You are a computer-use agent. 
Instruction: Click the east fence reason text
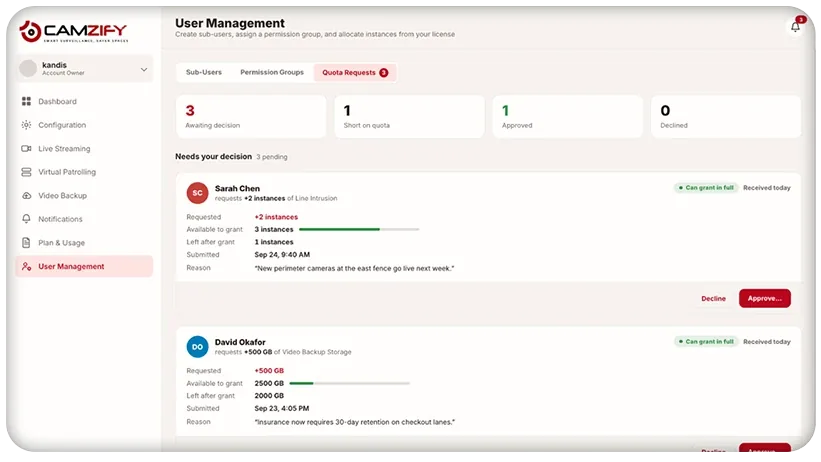(x=354, y=268)
